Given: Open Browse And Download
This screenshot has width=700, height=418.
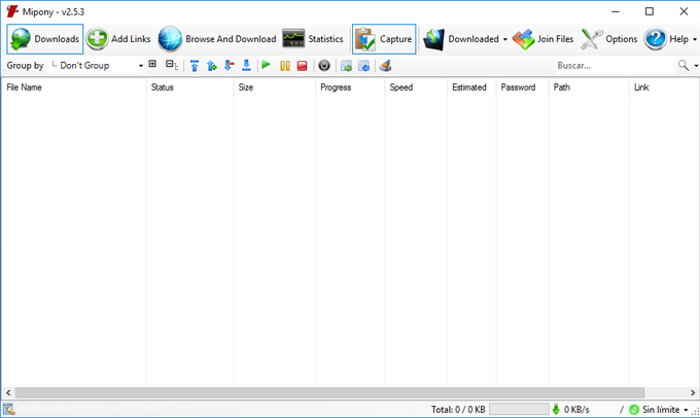Looking at the screenshot, I should 217,39.
